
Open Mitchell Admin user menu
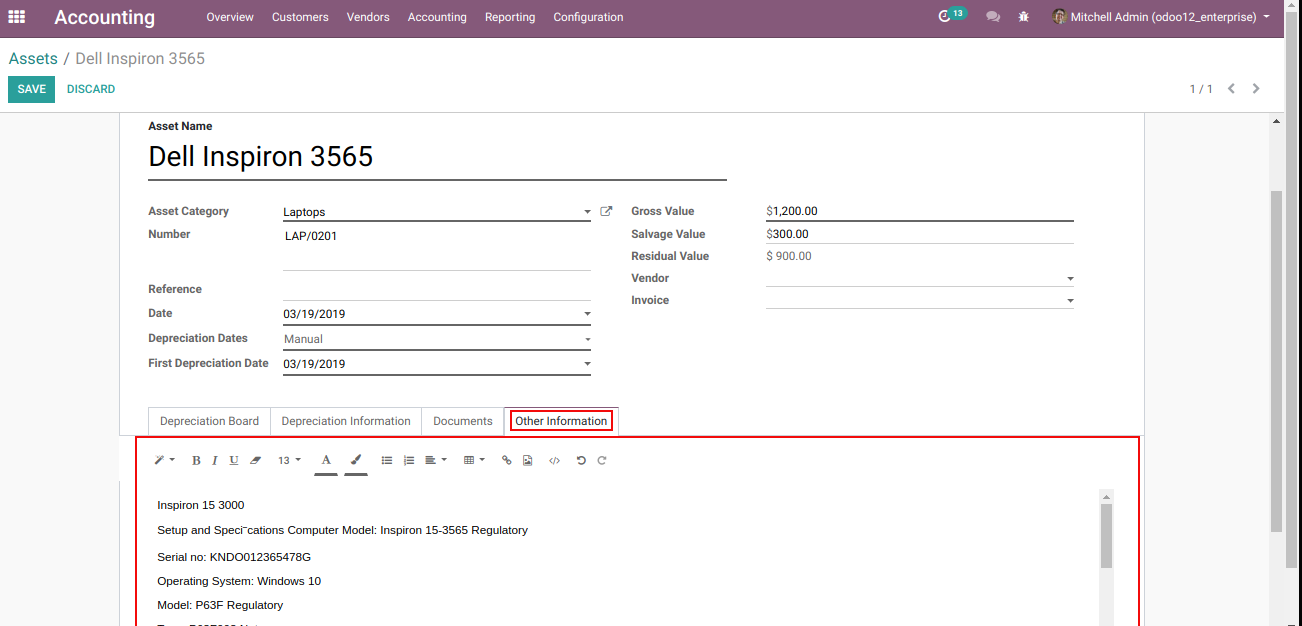[x=1161, y=17]
